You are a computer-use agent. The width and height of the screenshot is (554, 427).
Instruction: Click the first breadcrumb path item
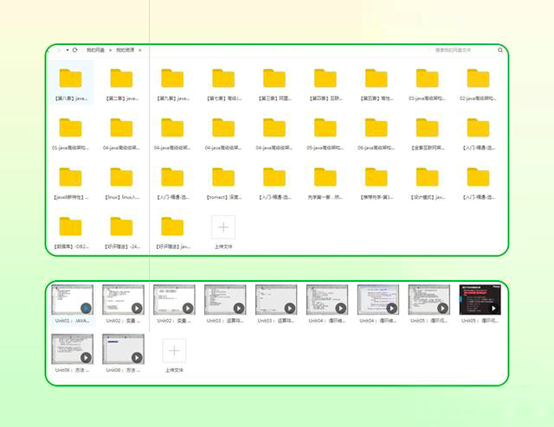[95, 50]
